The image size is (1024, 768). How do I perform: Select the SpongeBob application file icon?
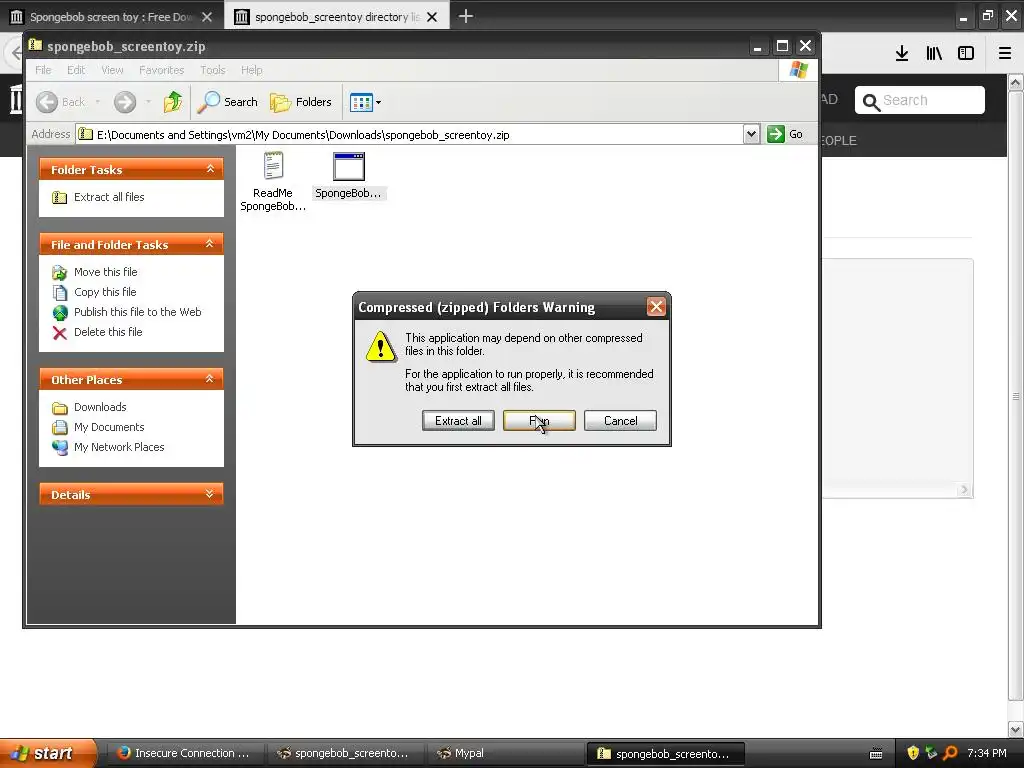point(349,166)
